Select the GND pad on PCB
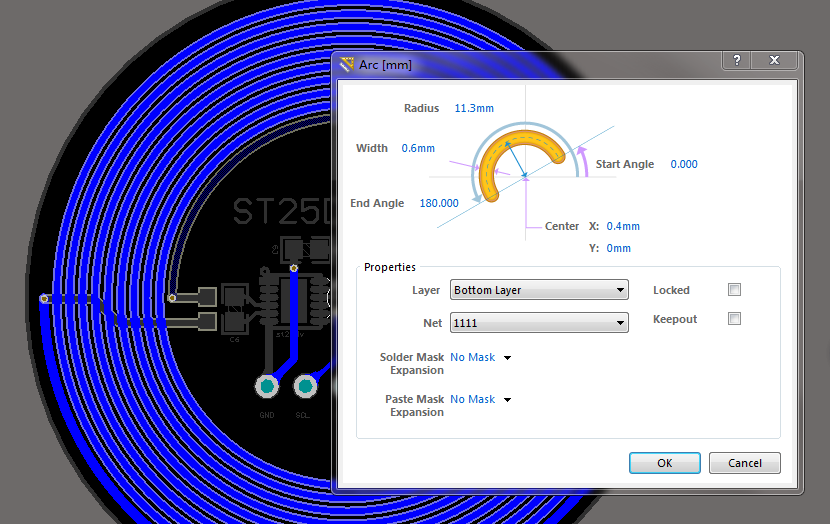This screenshot has height=524, width=830. pos(267,386)
